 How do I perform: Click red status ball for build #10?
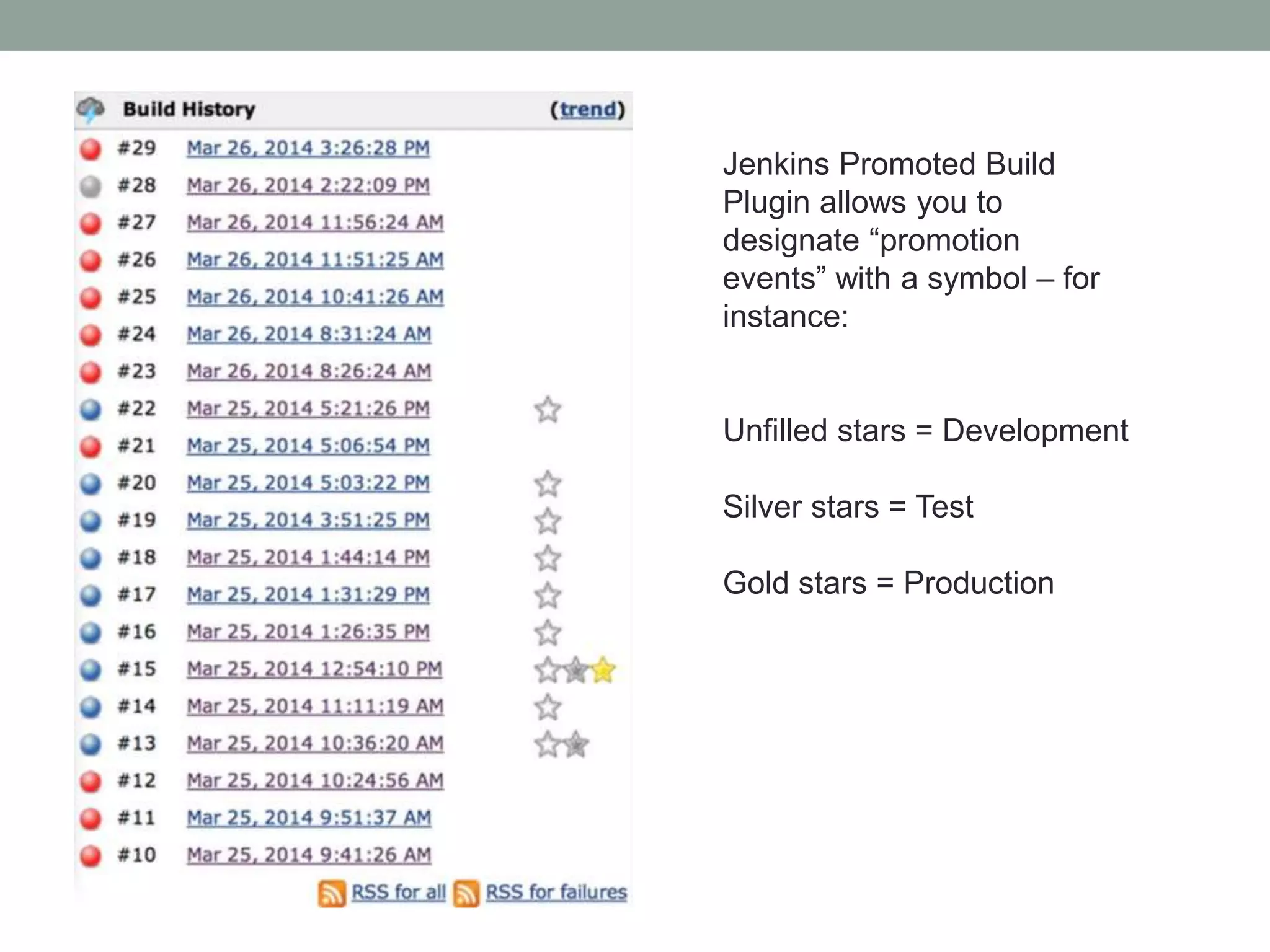[91, 855]
